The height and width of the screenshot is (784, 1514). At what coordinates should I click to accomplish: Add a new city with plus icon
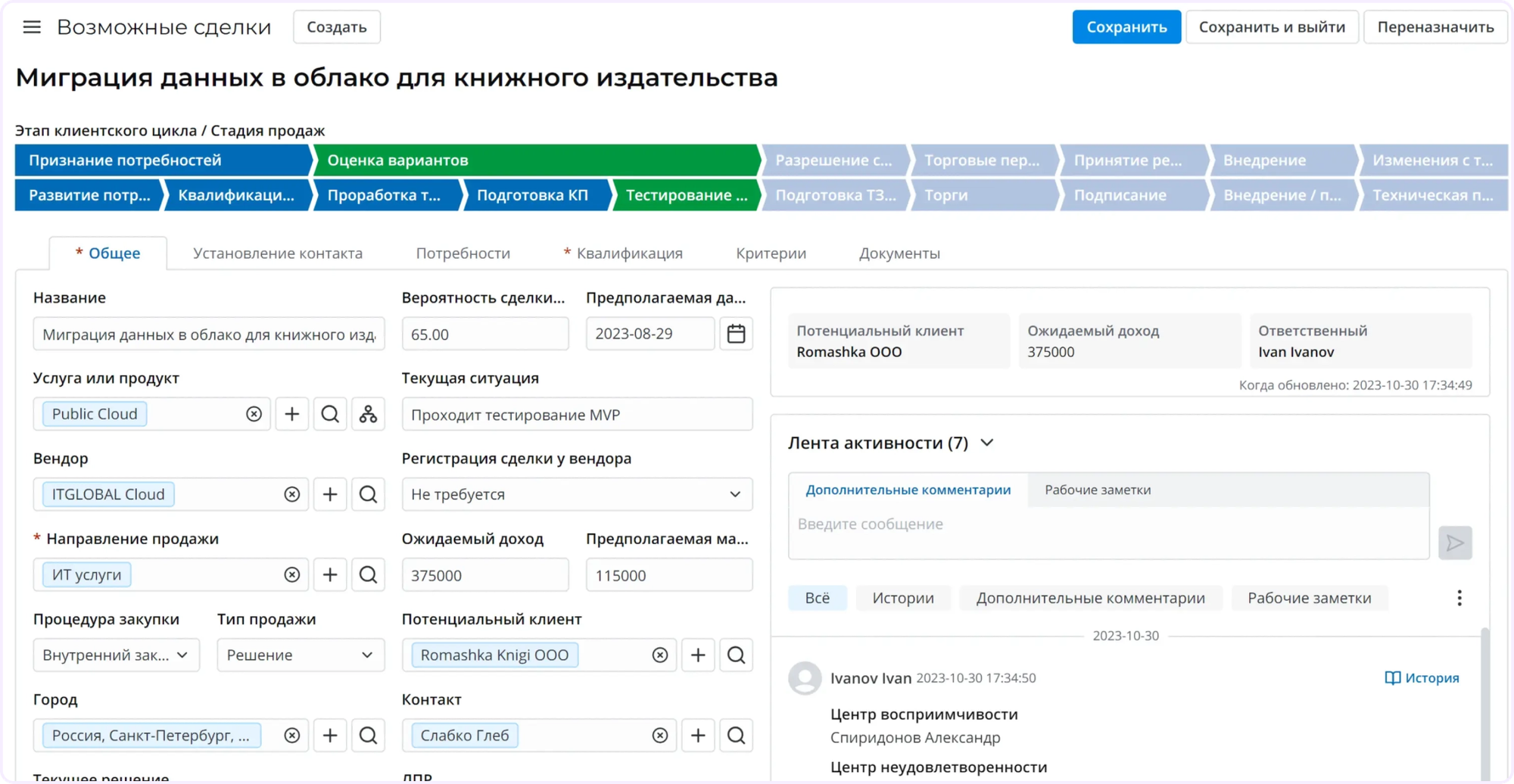(x=330, y=735)
